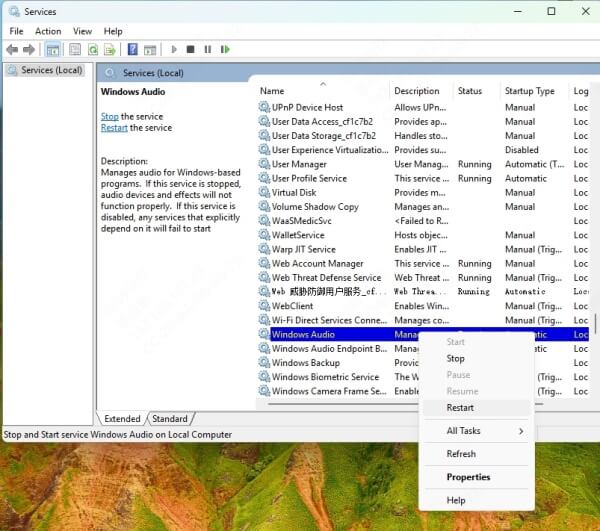The width and height of the screenshot is (600, 531).
Task: Sort by the Name column header
Action: click(x=323, y=91)
